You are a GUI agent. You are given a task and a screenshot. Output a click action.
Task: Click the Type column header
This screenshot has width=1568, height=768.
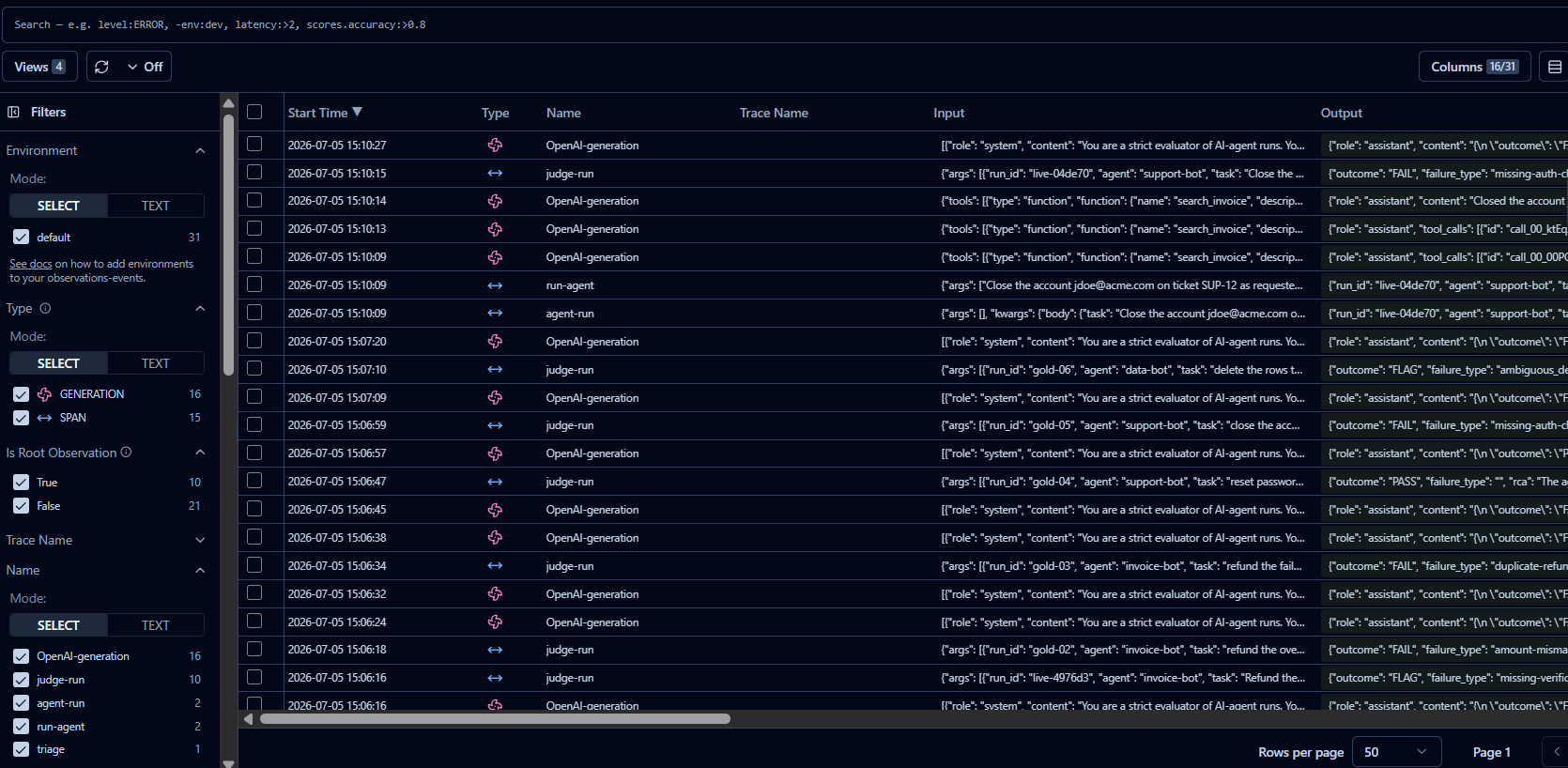pyautogui.click(x=495, y=113)
